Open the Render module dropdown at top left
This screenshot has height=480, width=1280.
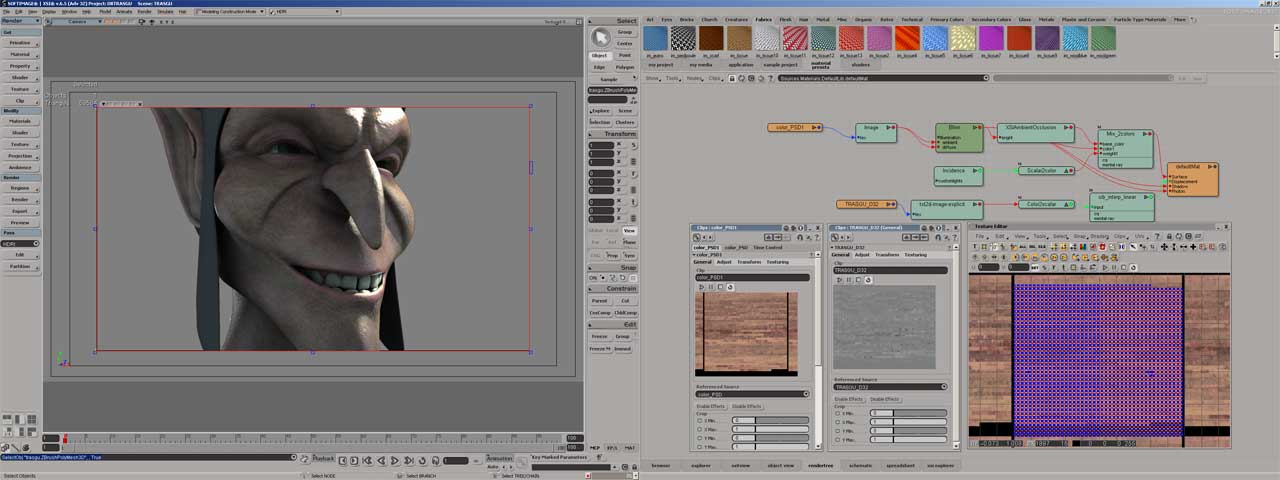click(x=20, y=20)
